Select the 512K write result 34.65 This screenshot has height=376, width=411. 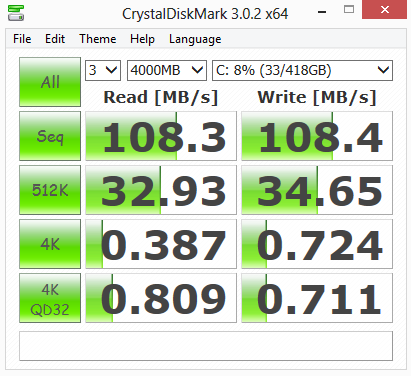pyautogui.click(x=317, y=190)
